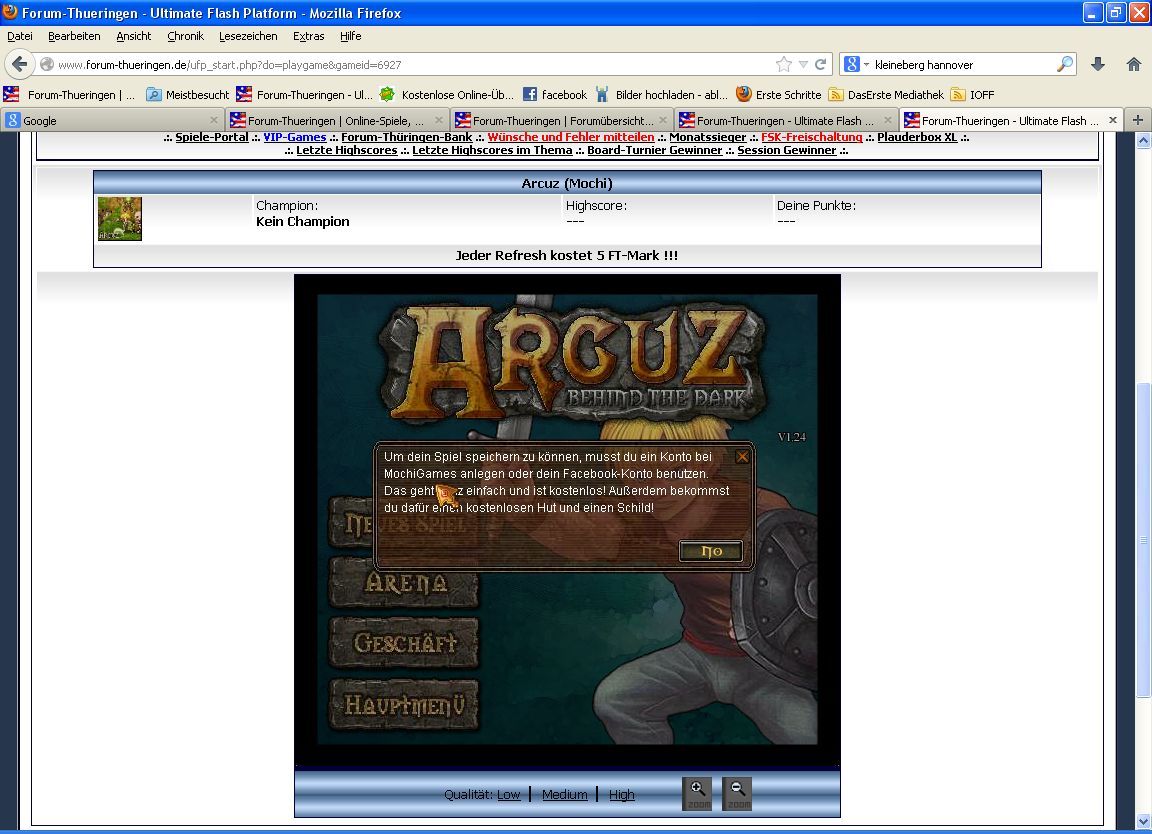Close the Google tab
The width and height of the screenshot is (1152, 834).
(214, 120)
